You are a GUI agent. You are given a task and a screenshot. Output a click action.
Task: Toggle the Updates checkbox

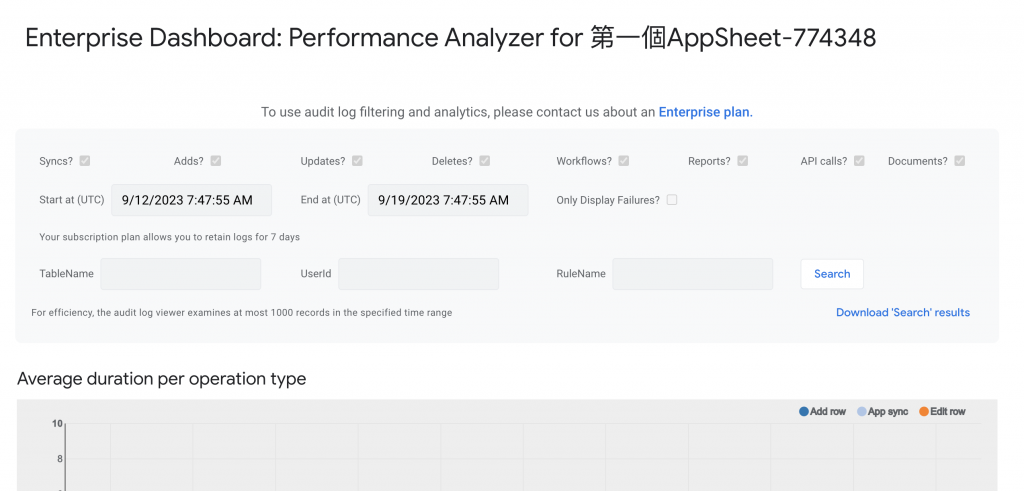[357, 161]
